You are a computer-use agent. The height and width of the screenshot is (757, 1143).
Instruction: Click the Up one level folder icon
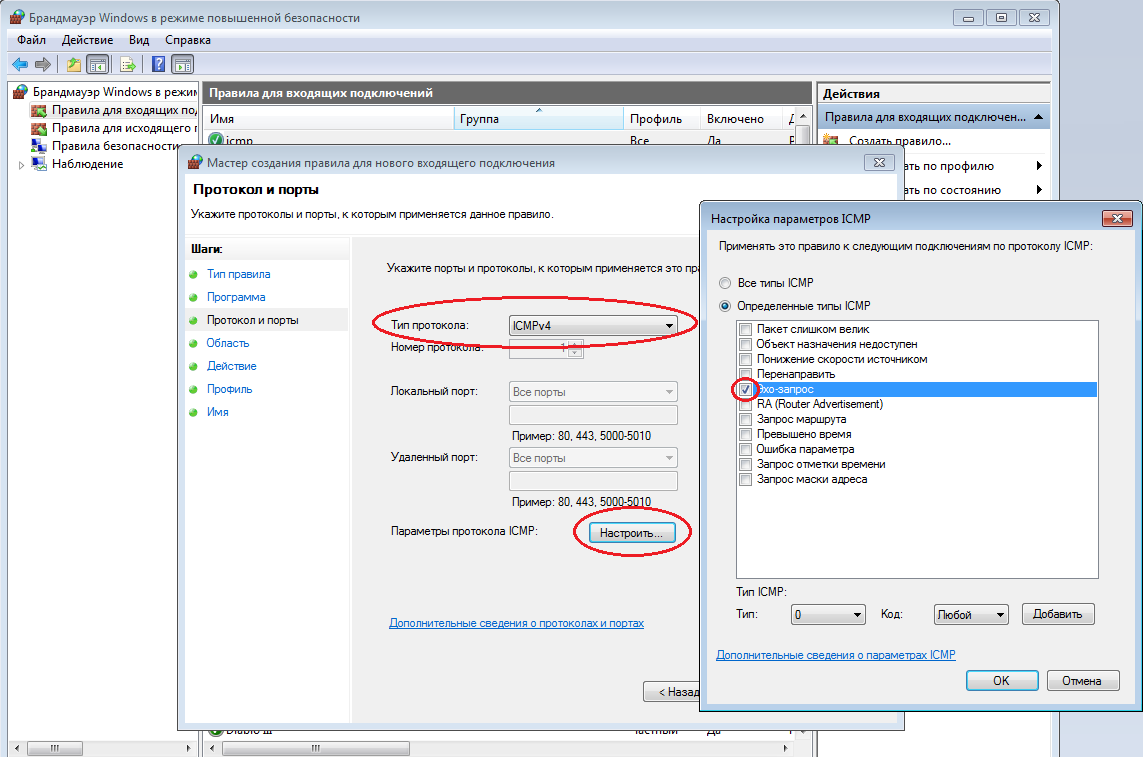(x=74, y=65)
